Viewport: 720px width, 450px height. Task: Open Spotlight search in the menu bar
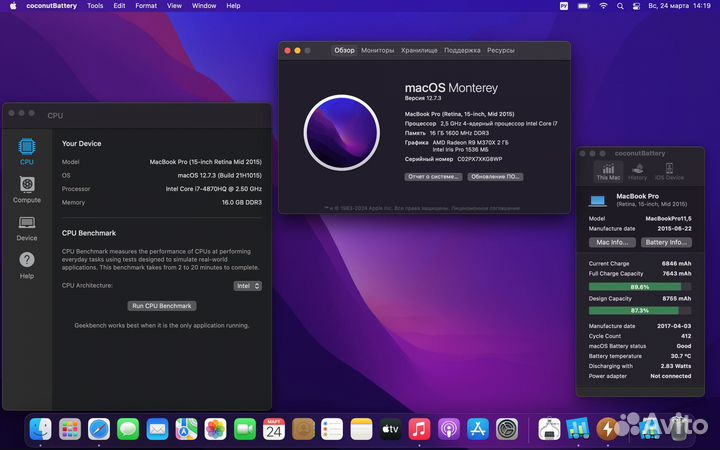[620, 6]
